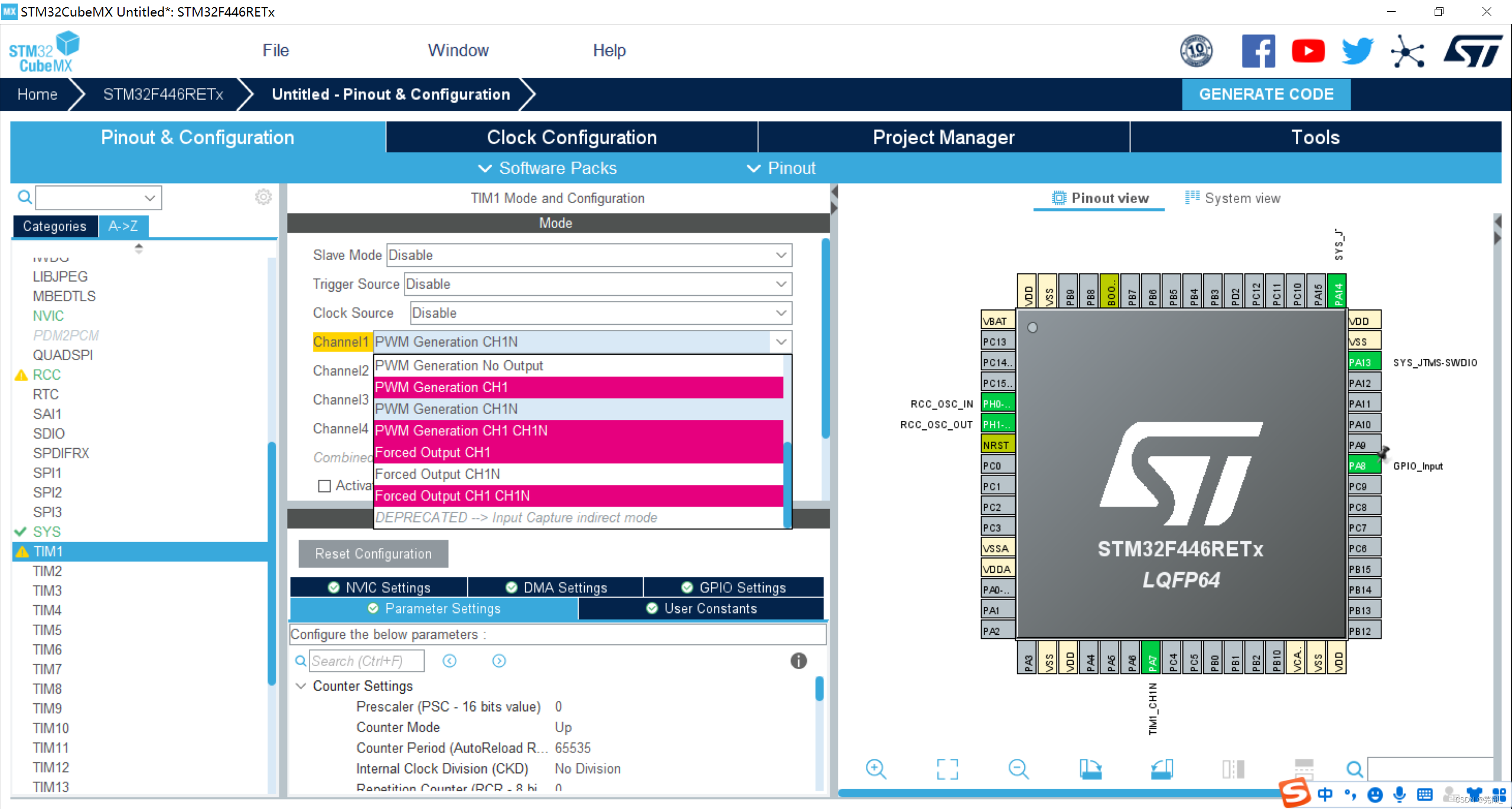Go to the Home breadcrumb
This screenshot has width=1512, height=809.
pyautogui.click(x=37, y=94)
